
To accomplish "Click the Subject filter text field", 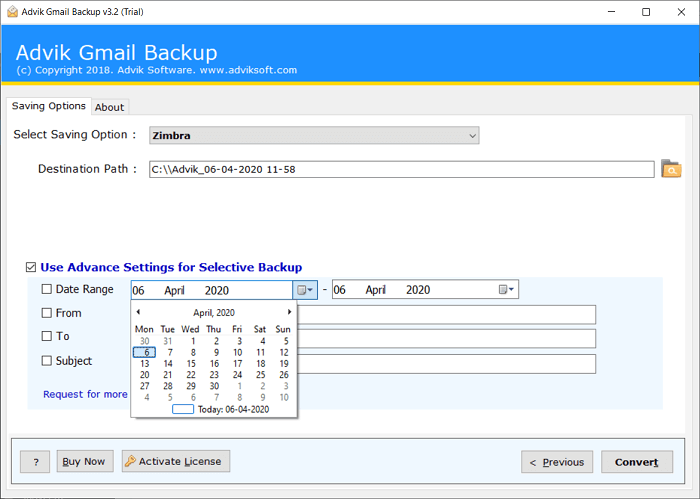I will click(446, 364).
